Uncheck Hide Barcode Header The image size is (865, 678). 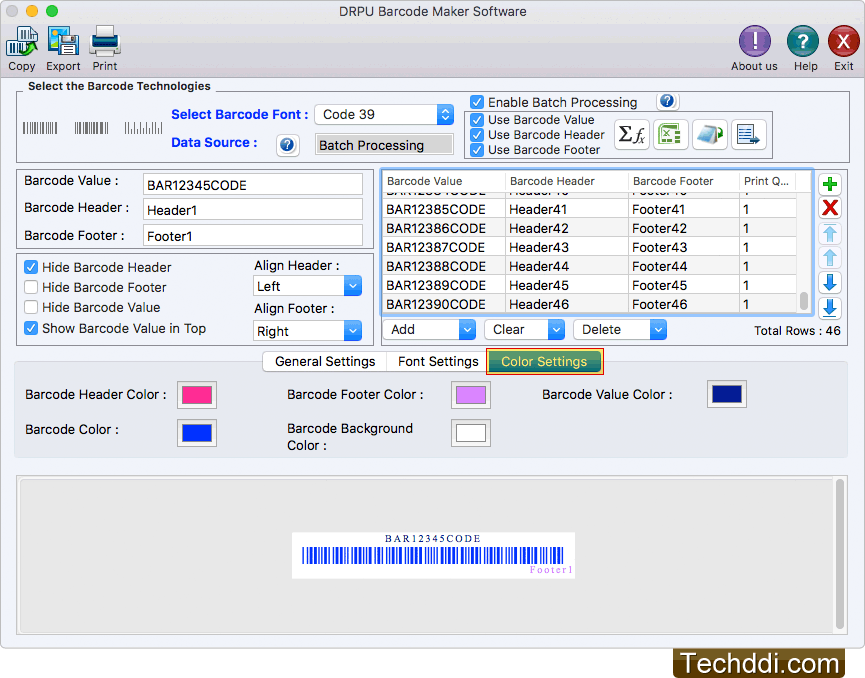point(31,268)
